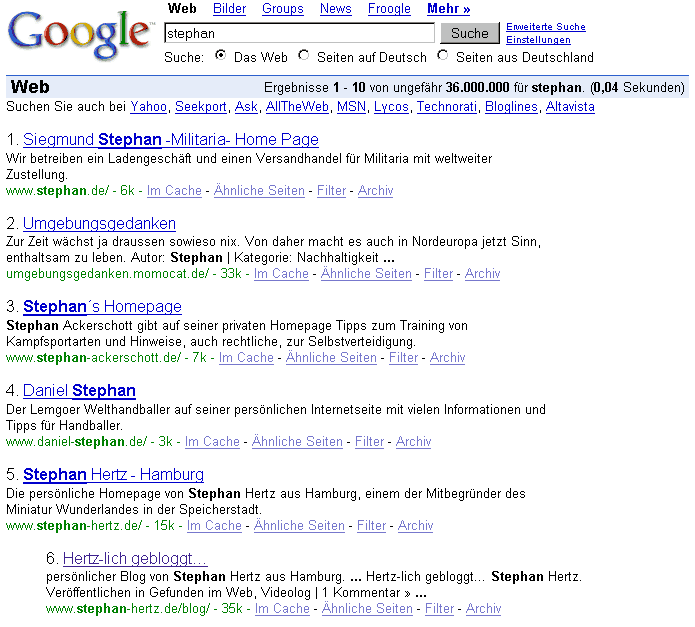Select the 'Das Web' radio button

[221, 56]
